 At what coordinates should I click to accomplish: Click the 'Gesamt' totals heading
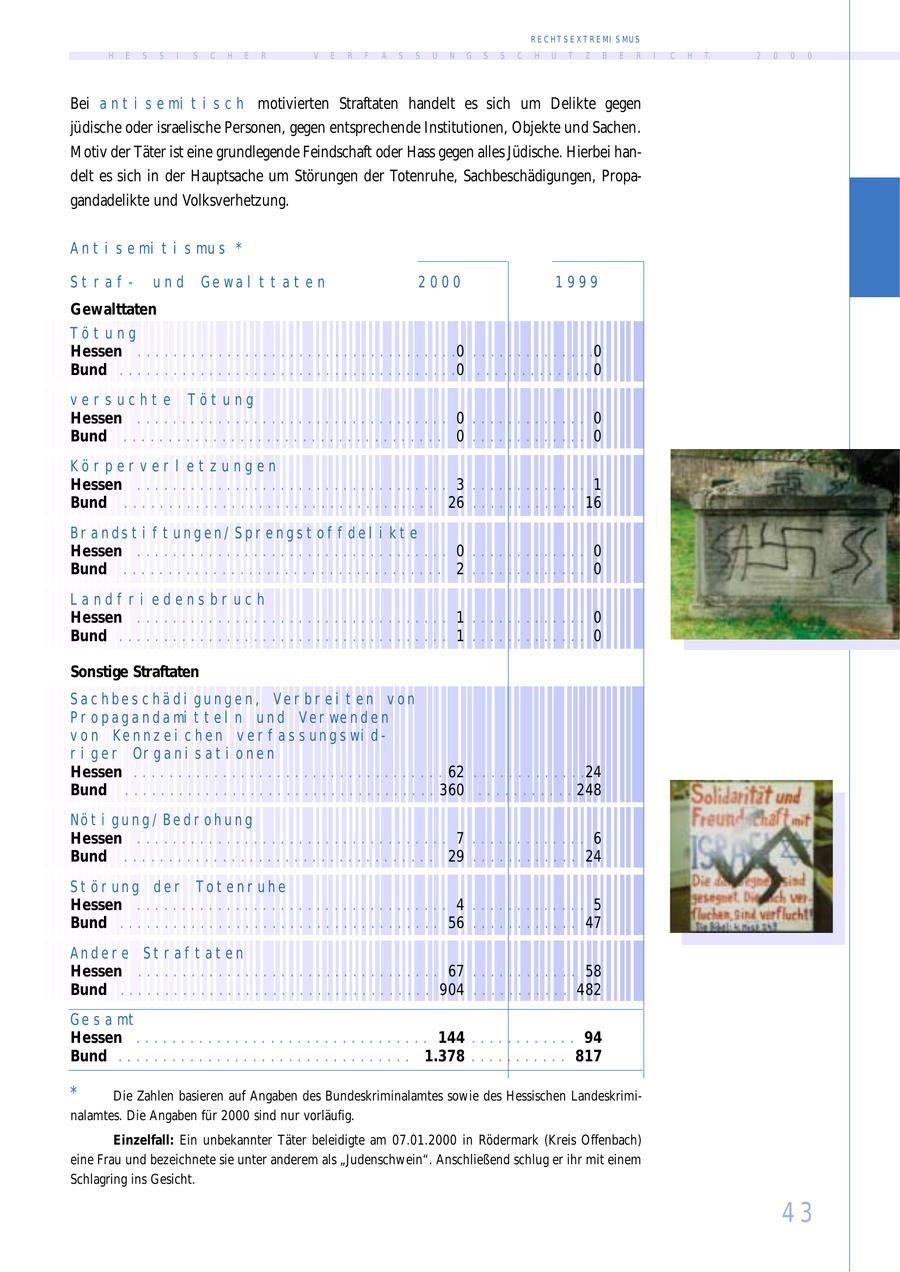102,1020
